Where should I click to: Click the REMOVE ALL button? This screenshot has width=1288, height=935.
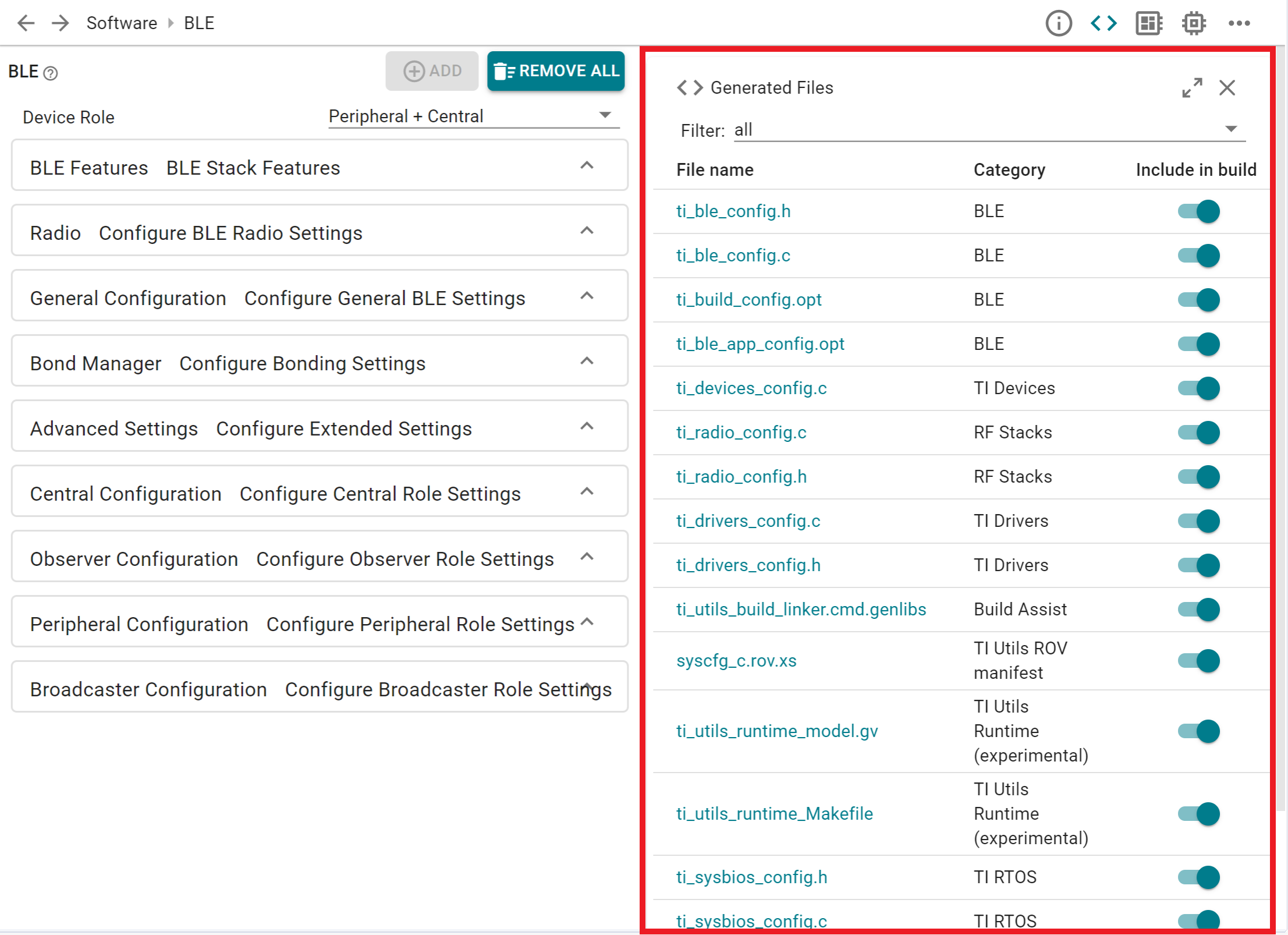click(x=555, y=71)
